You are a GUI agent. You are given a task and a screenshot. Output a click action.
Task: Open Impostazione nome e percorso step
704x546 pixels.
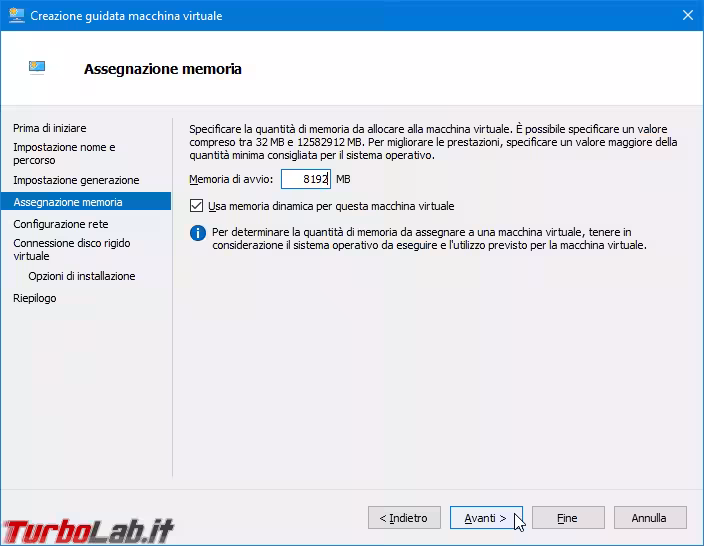coord(64,153)
